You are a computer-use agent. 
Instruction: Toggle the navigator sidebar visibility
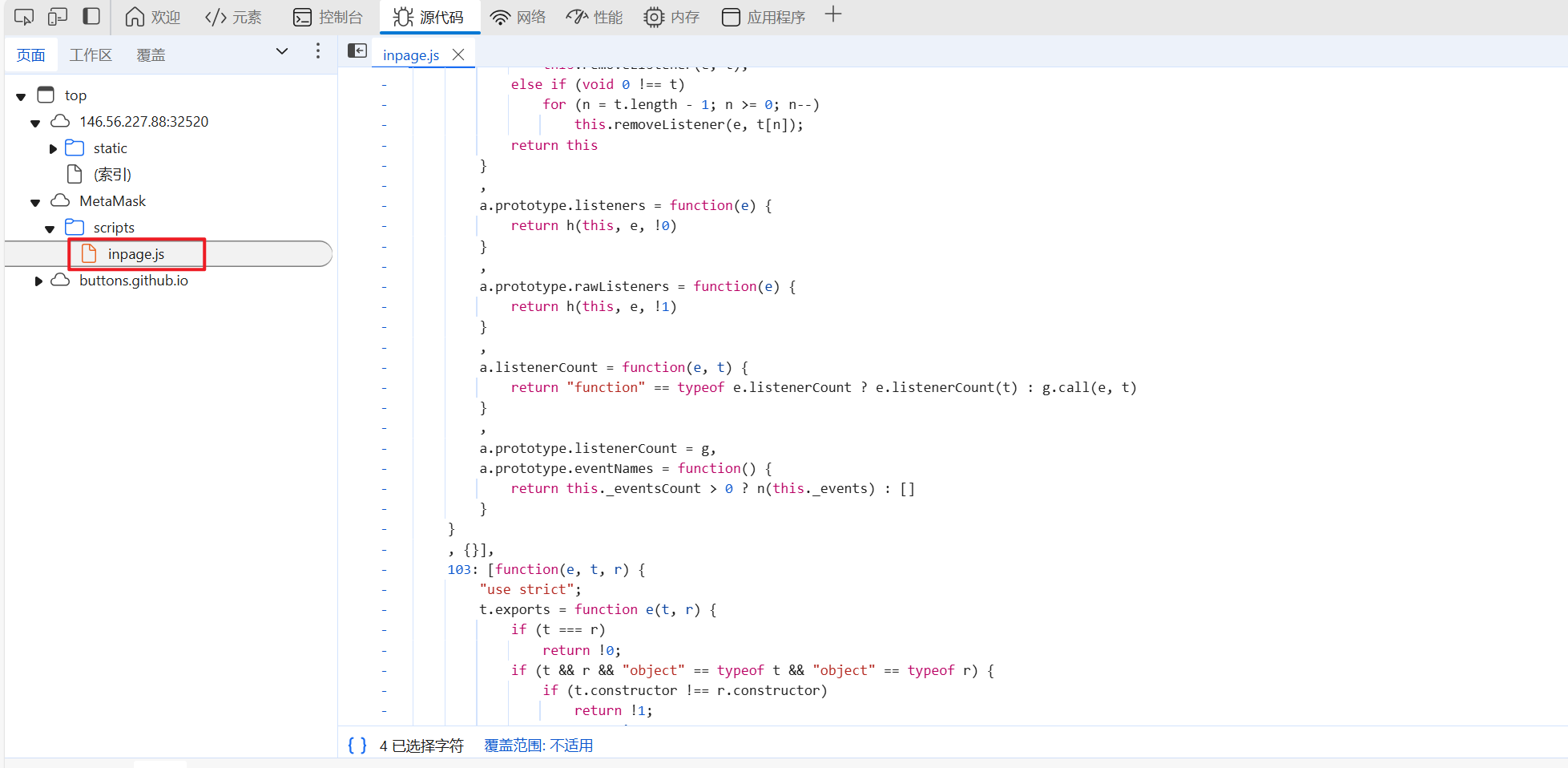pyautogui.click(x=357, y=51)
